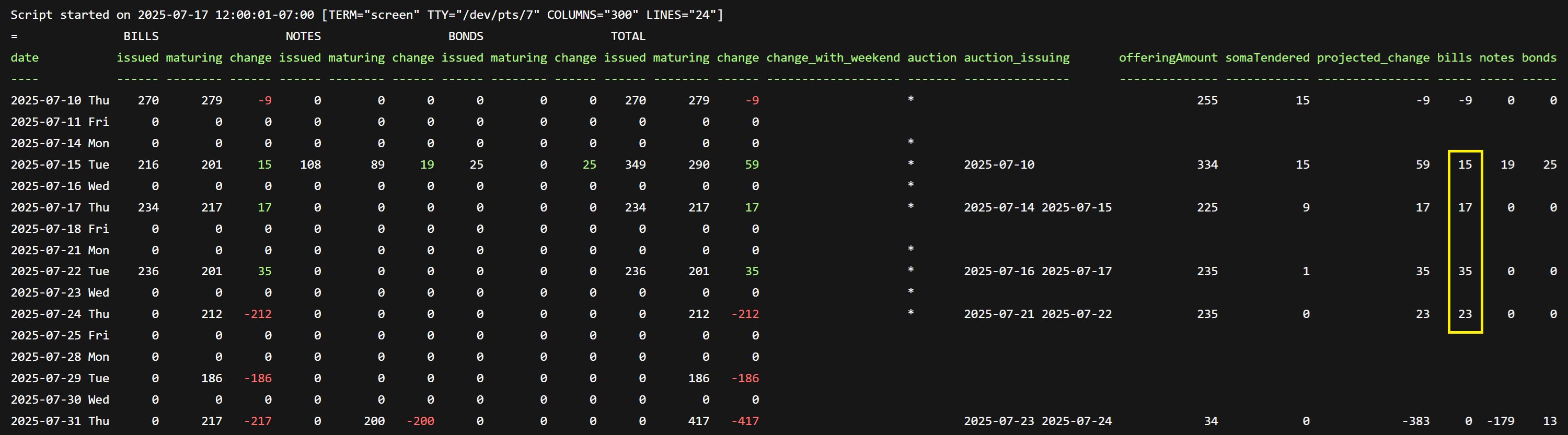
Task: Click somaTendered value 1 in 2025-07-22 row
Action: point(1306,272)
